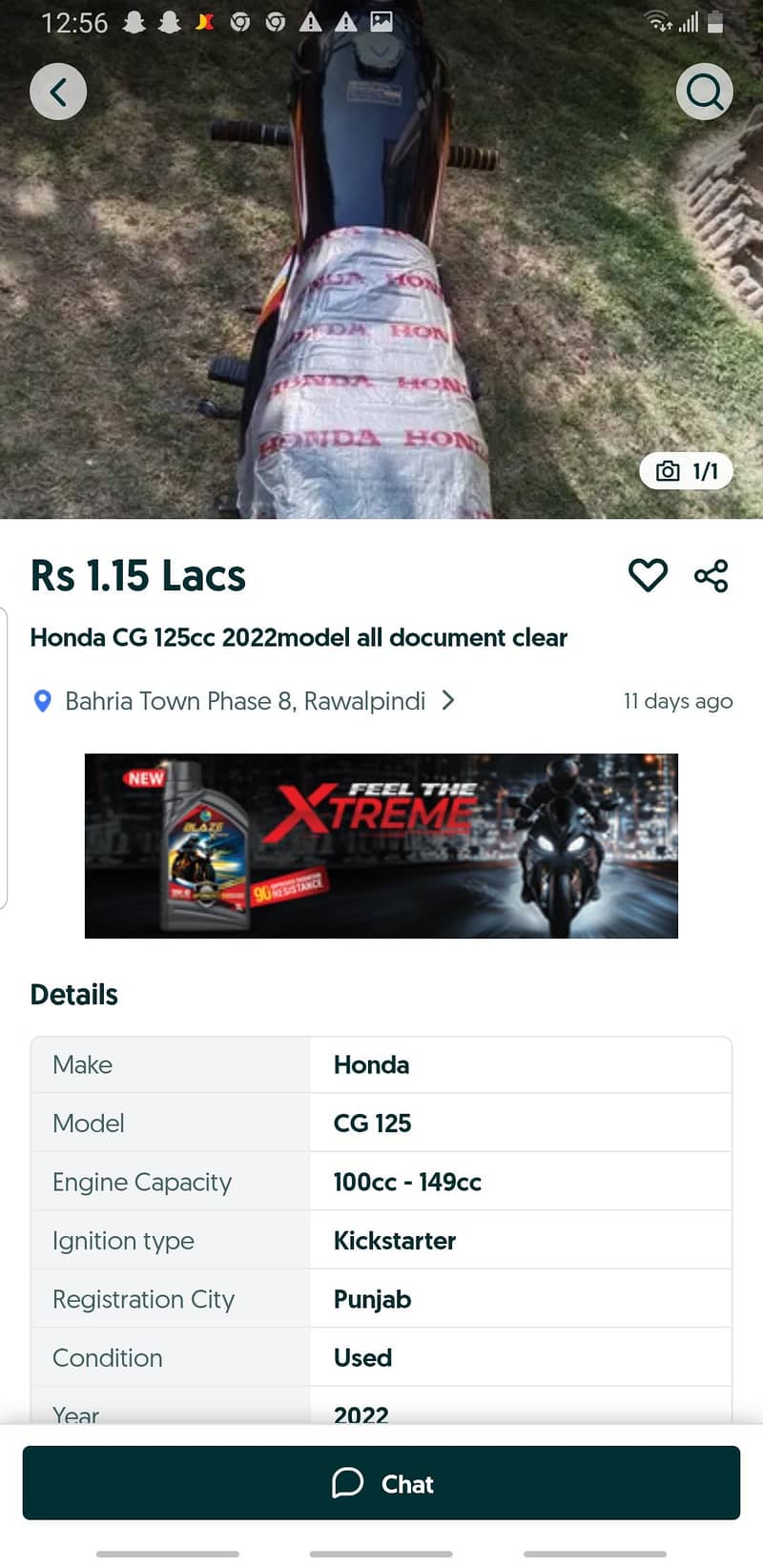
Task: Start a Chat with the seller
Action: click(x=381, y=1483)
